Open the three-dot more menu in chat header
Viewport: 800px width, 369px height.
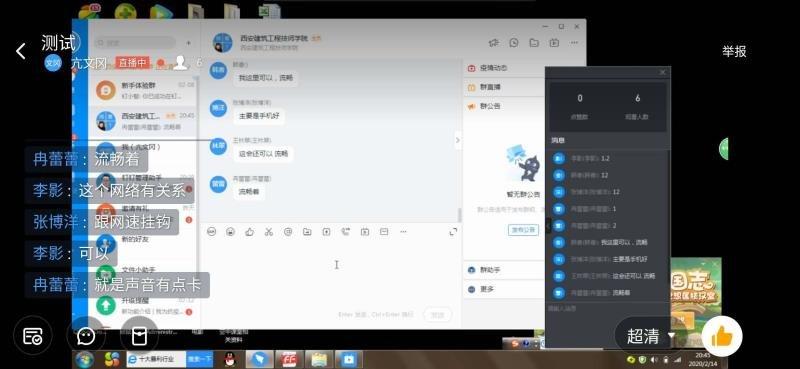tap(574, 43)
